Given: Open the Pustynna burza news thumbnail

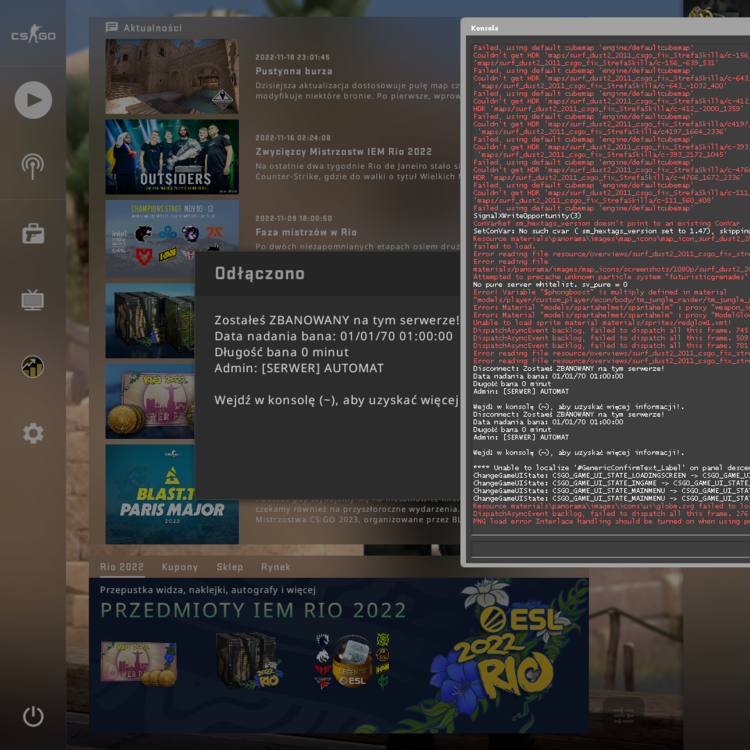Looking at the screenshot, I should tap(172, 77).
